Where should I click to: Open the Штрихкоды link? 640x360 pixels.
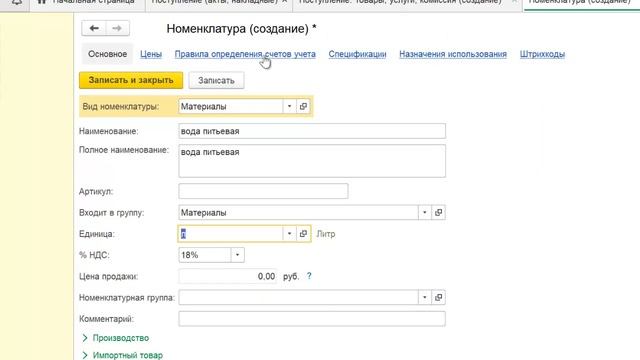point(542,54)
